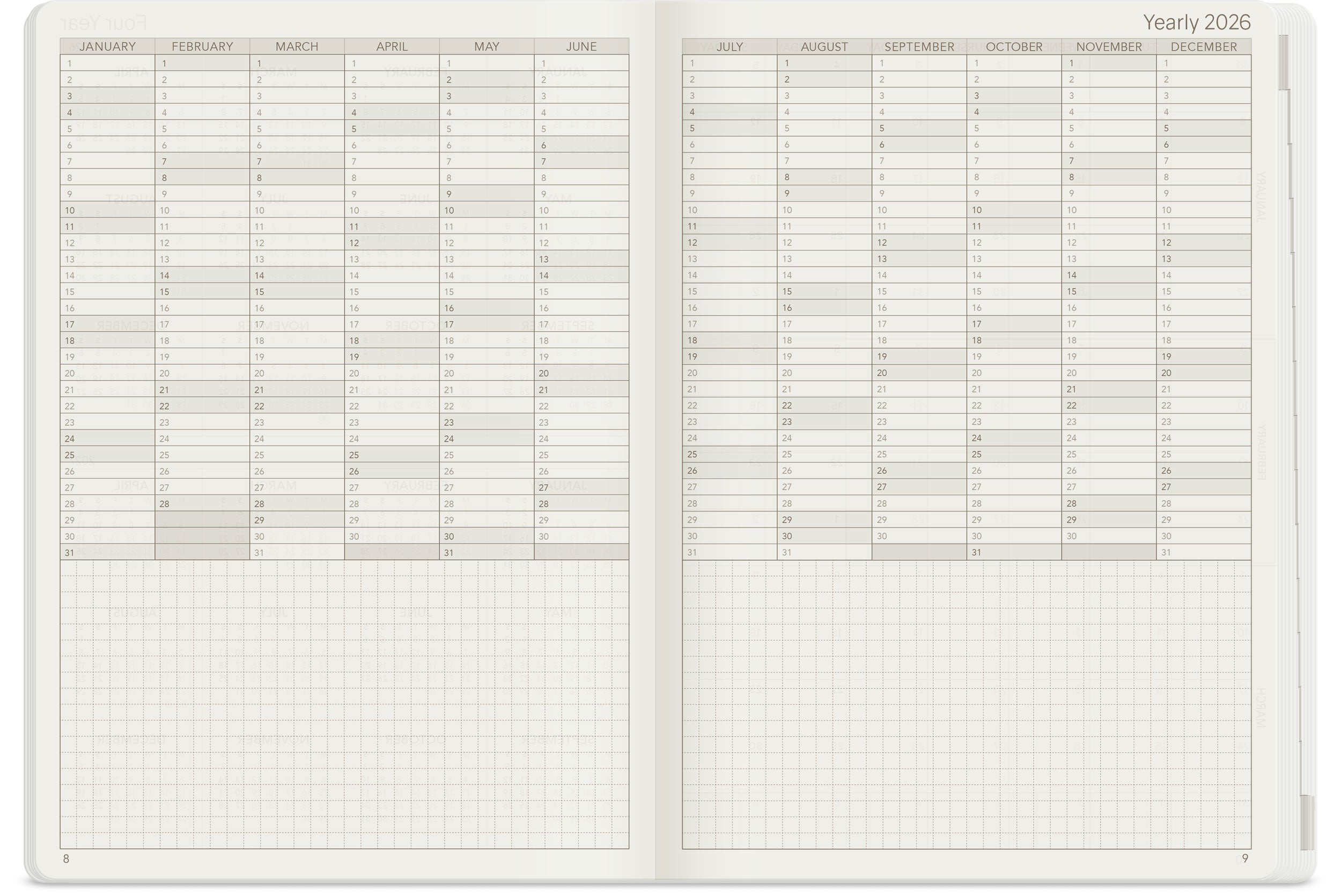Viewport: 1341px width, 896px height.
Task: Select the OCTOBER column header
Action: click(x=1015, y=46)
